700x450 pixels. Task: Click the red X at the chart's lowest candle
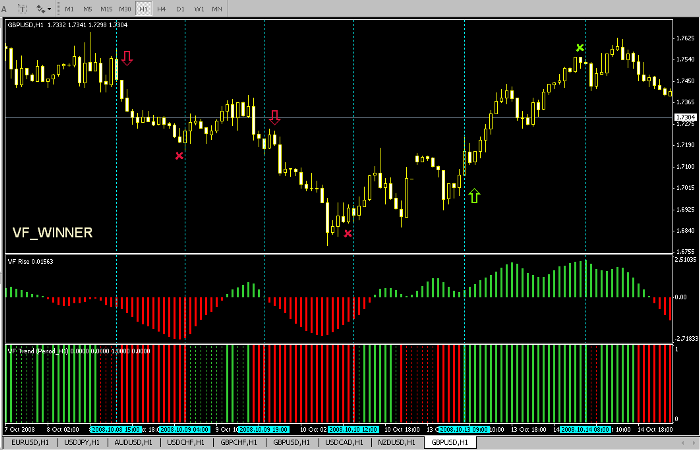tap(348, 233)
